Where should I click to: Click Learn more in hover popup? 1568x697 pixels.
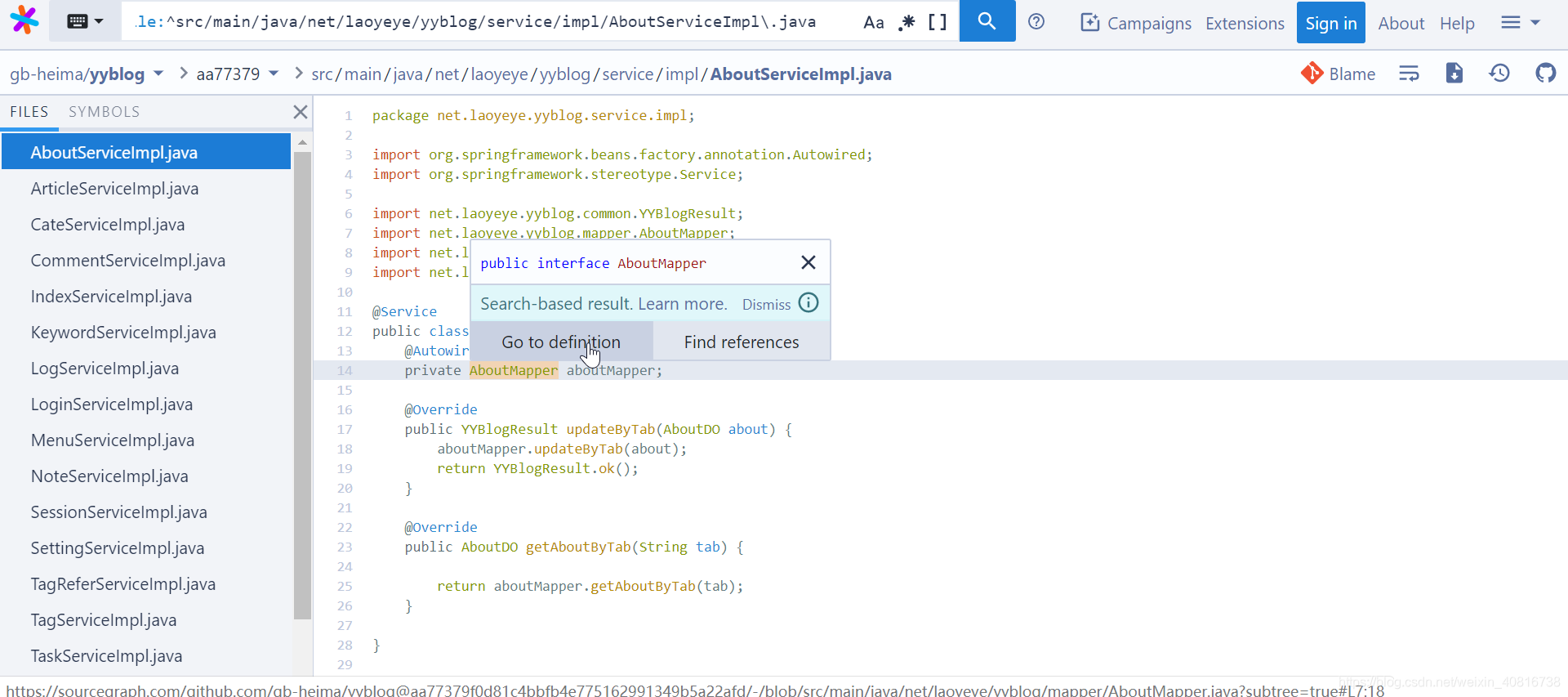point(682,304)
